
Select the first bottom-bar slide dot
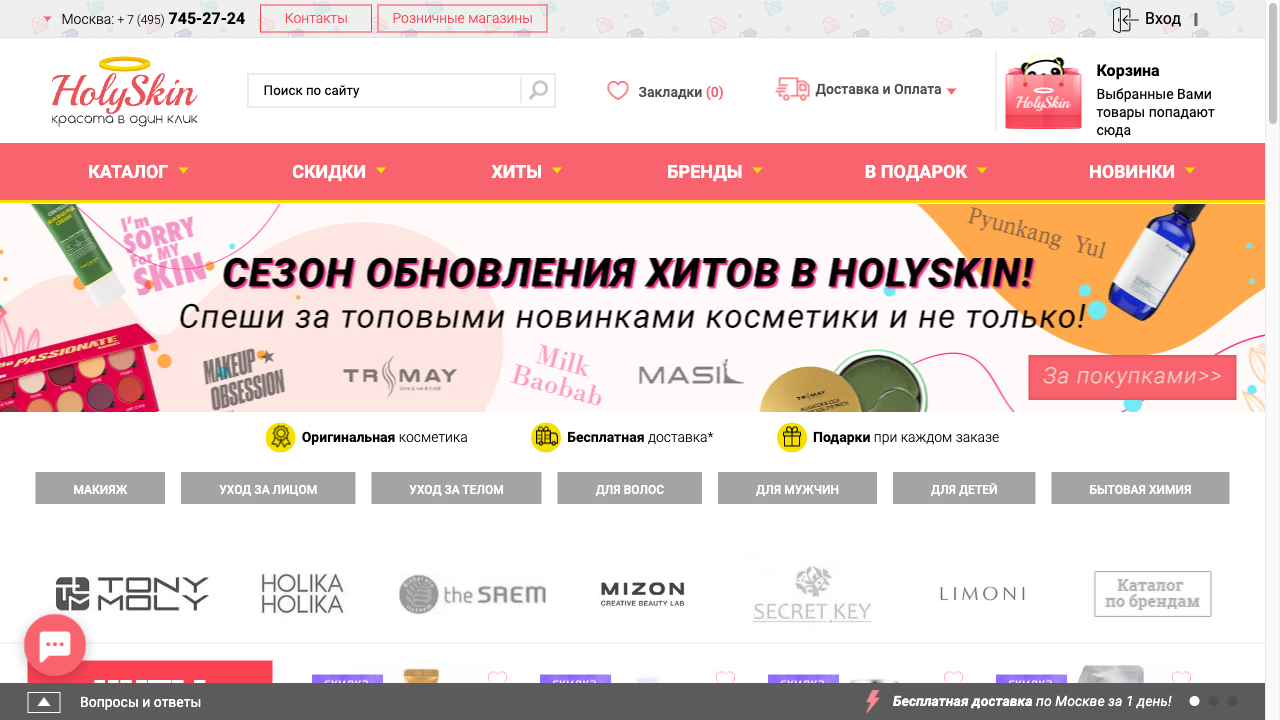(1194, 701)
